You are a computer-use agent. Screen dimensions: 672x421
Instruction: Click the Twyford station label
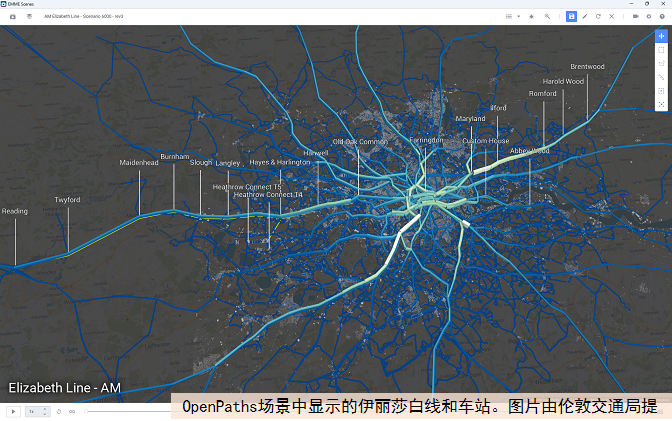[67, 200]
